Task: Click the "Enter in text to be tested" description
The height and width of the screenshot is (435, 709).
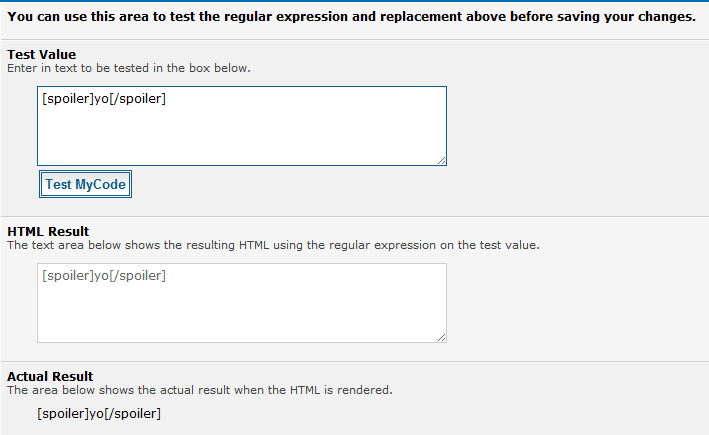Action: click(x=129, y=68)
